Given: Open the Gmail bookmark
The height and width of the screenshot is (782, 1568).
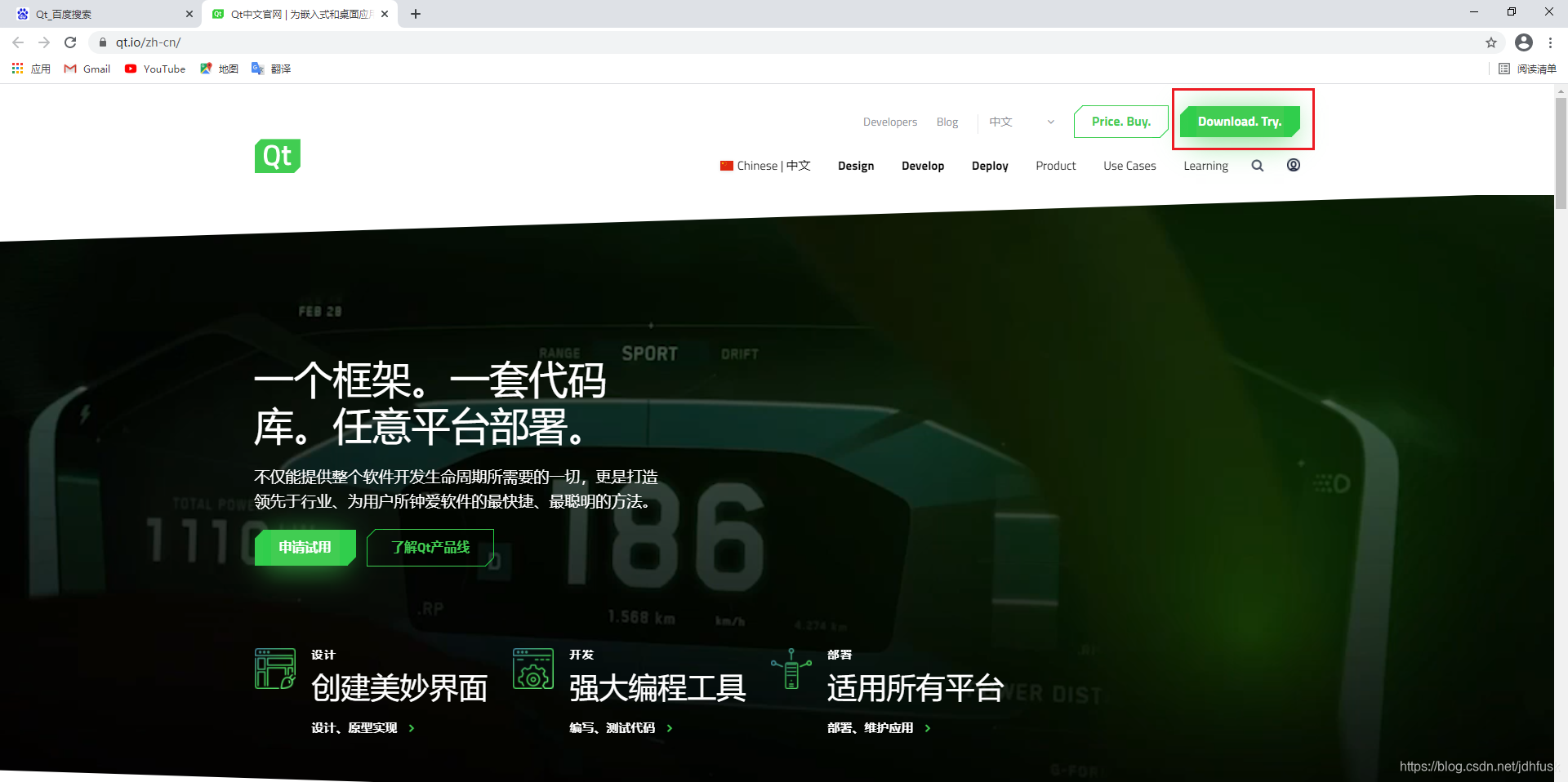Looking at the screenshot, I should point(87,69).
